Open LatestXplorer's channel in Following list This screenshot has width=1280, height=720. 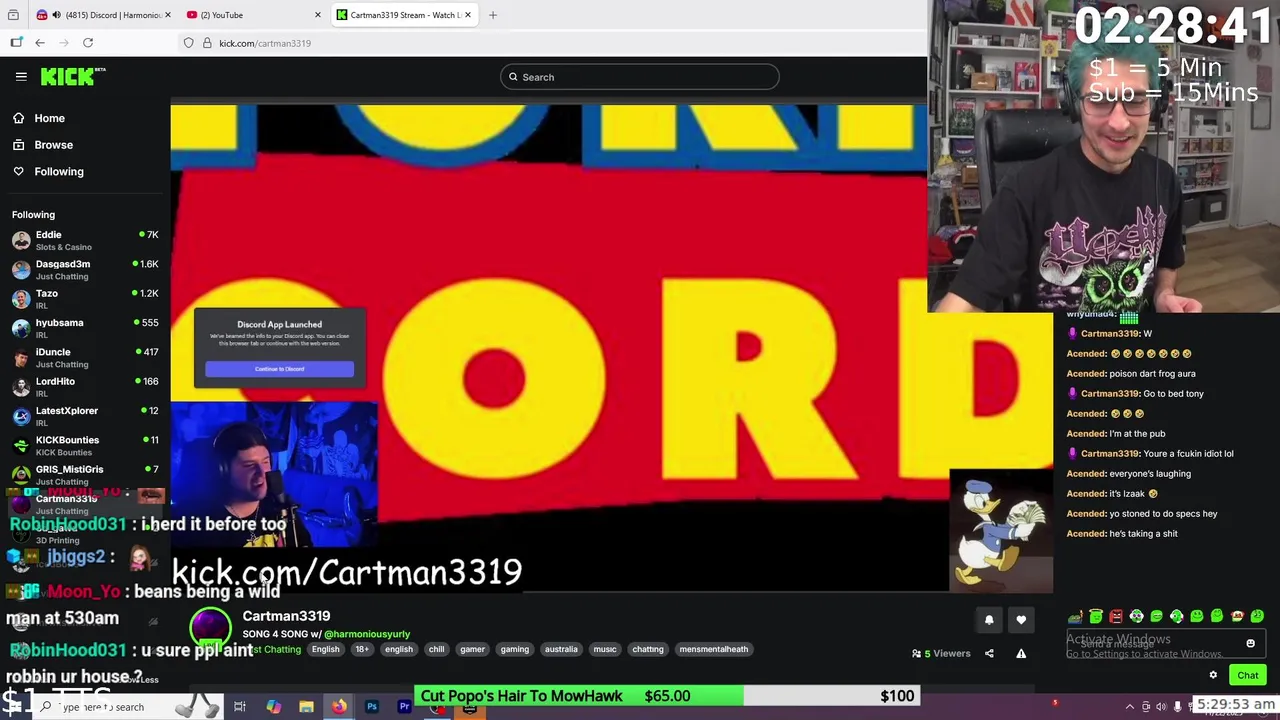coord(85,416)
